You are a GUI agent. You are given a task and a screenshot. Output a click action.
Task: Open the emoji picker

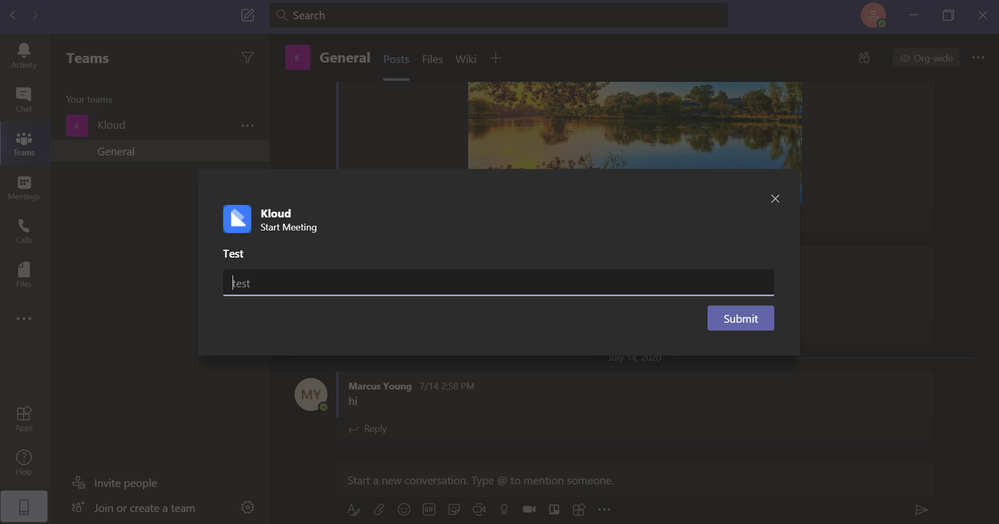[404, 509]
